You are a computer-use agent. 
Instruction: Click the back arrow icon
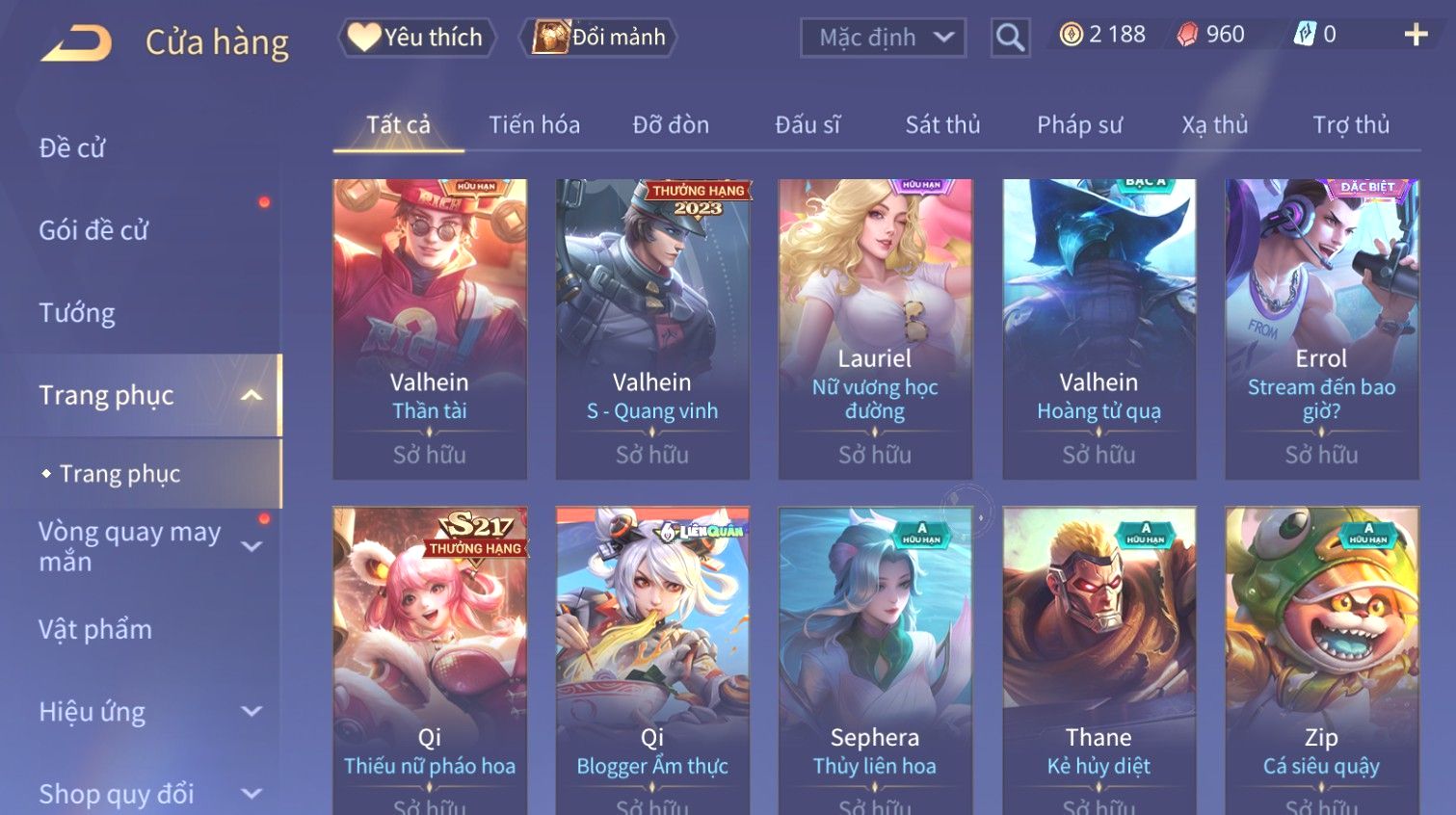pos(77,43)
